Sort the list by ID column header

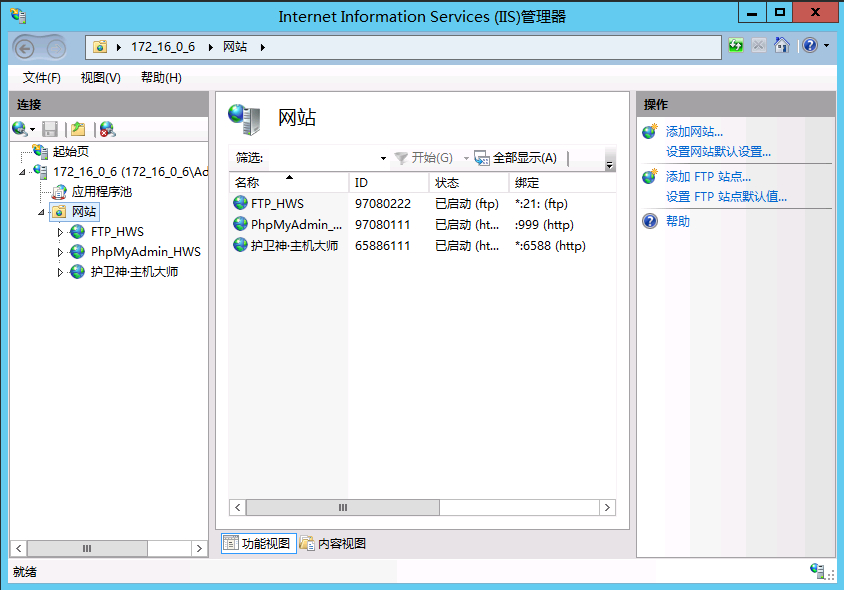389,183
